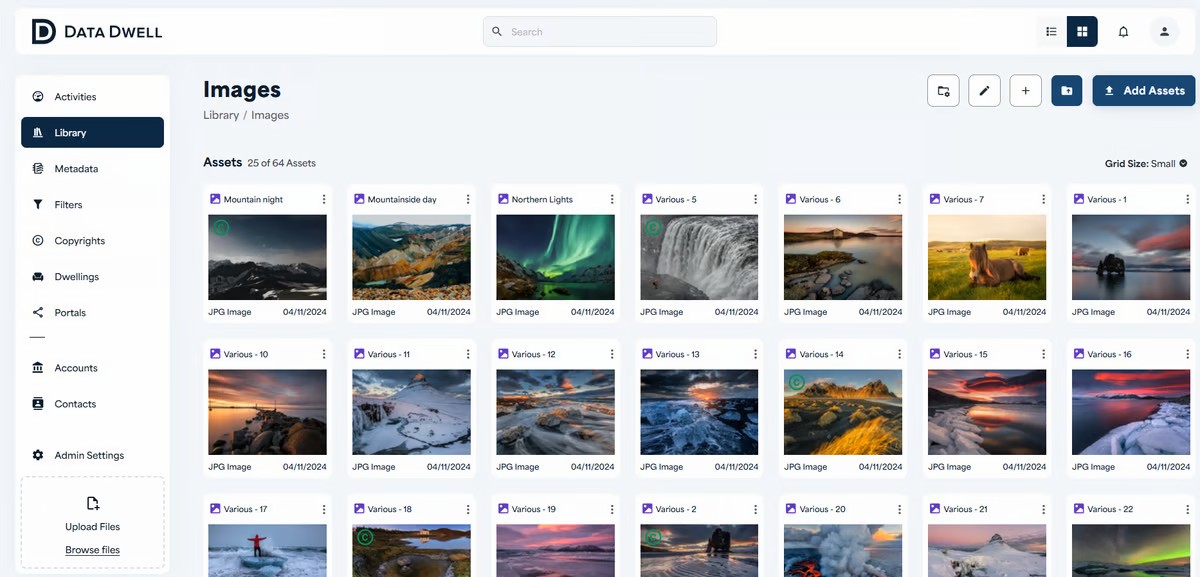
Task: Open the three-dot menu on Various - 16
Action: 1187,354
